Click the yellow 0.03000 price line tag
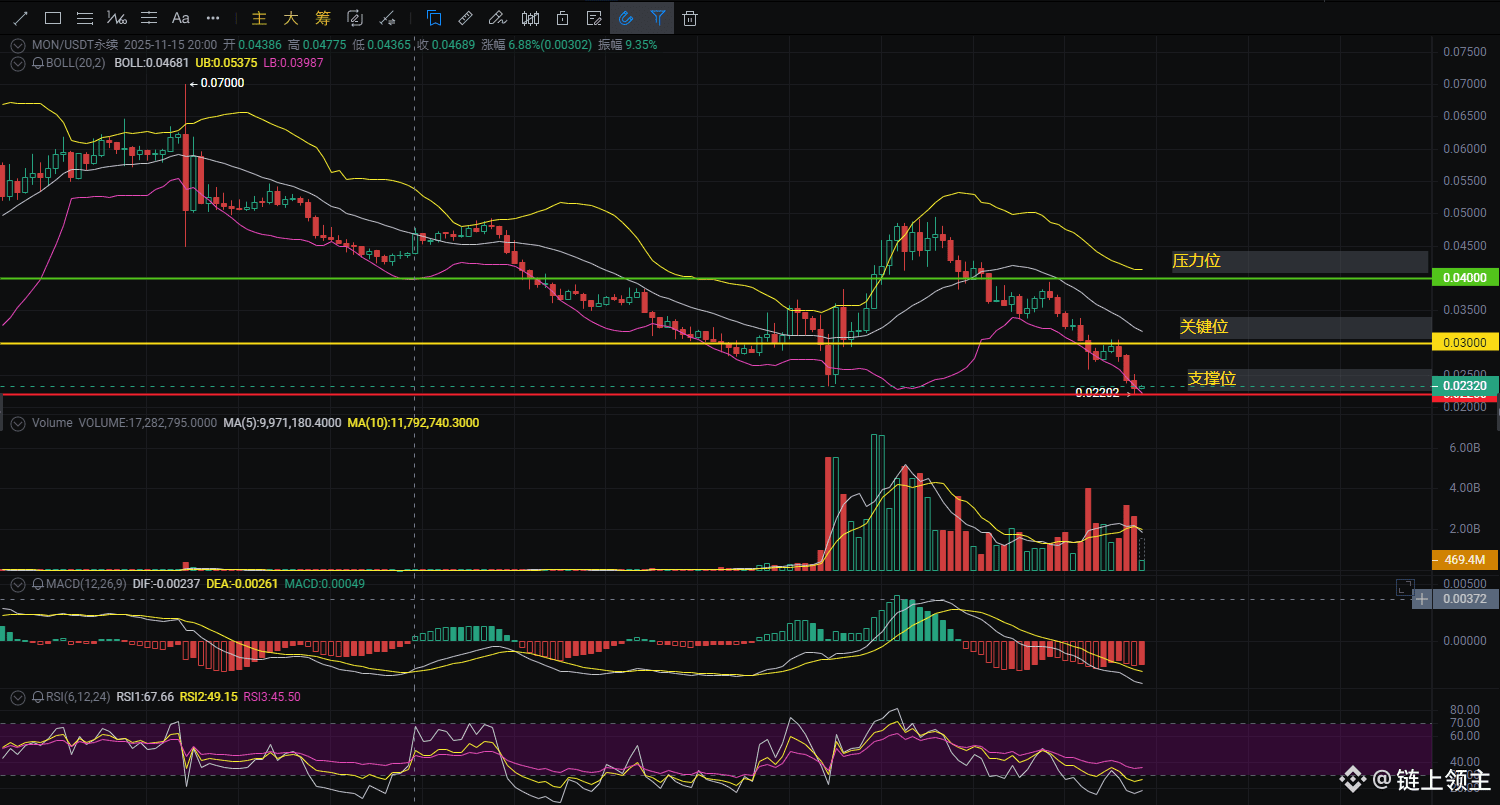Screen dimensions: 1500x805 [x=1464, y=342]
